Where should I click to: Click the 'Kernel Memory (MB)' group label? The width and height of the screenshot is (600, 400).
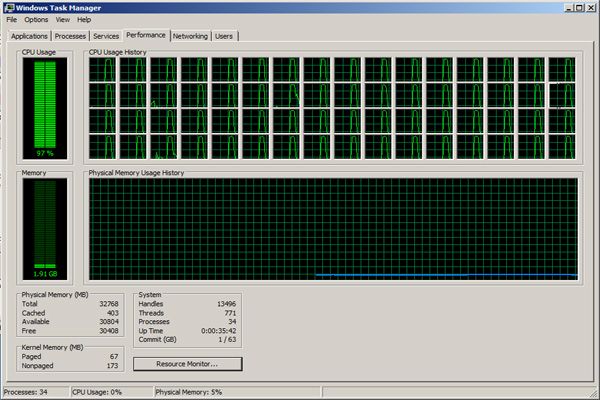(x=52, y=348)
